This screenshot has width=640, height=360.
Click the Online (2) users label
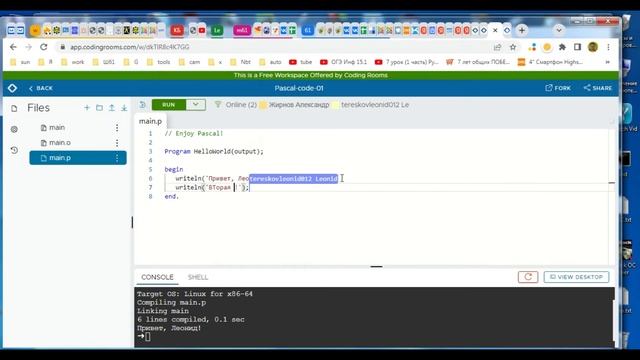(241, 105)
